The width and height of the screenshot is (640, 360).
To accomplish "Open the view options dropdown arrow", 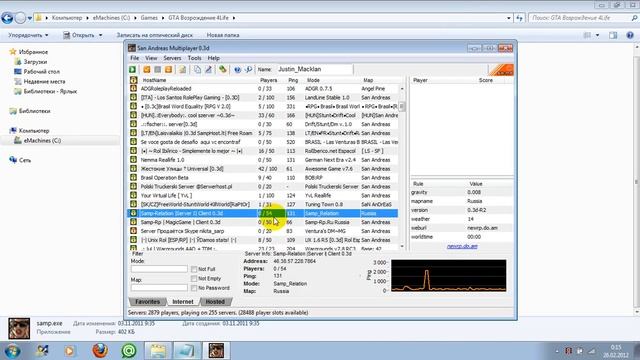I will [598, 35].
